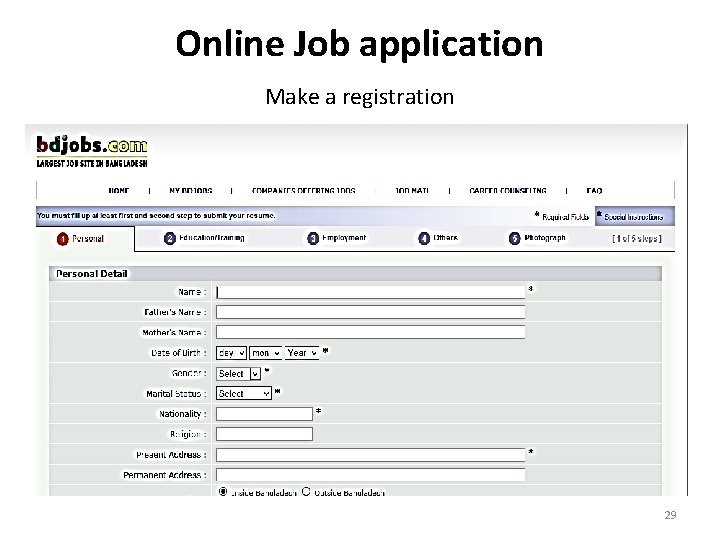Focus the Father's Name input field
This screenshot has width=720, height=540.
pos(371,312)
